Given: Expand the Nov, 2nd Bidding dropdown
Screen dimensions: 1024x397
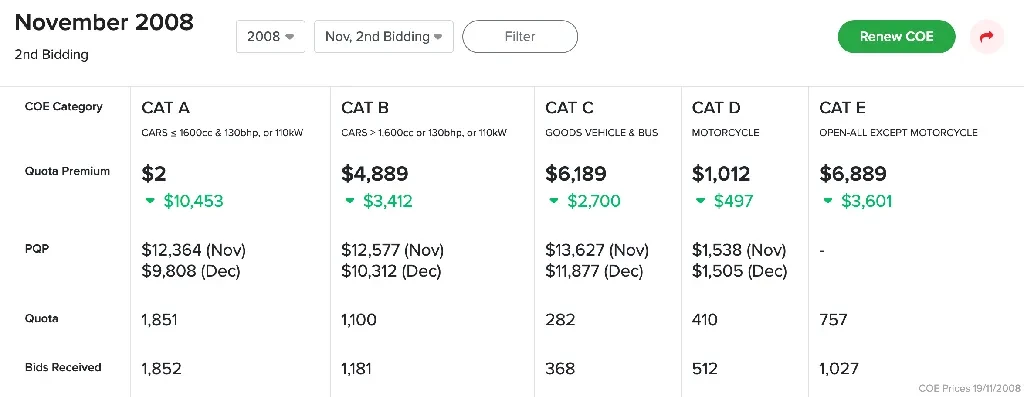Looking at the screenshot, I should (x=383, y=37).
